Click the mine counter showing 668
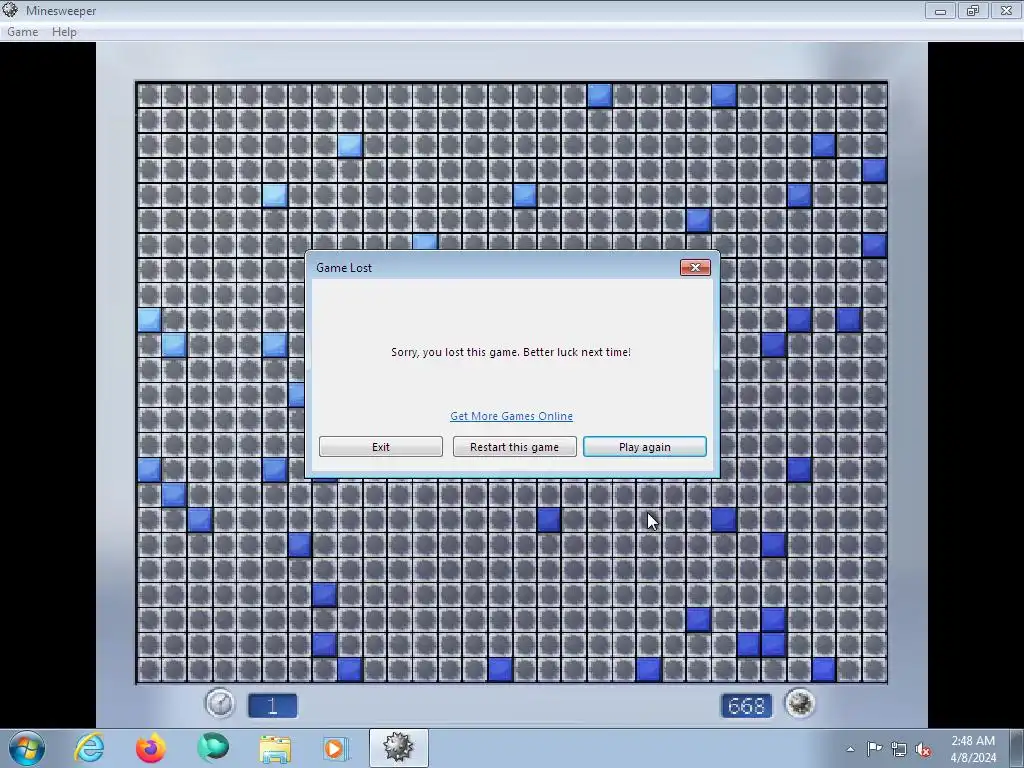Image resolution: width=1024 pixels, height=768 pixels. click(746, 705)
